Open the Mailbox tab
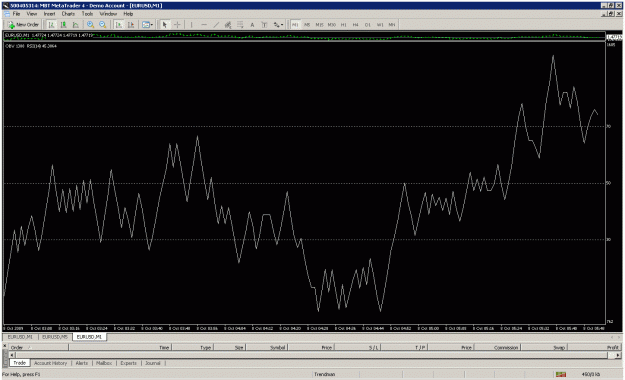Screen dimensions: 625x380 104,363
